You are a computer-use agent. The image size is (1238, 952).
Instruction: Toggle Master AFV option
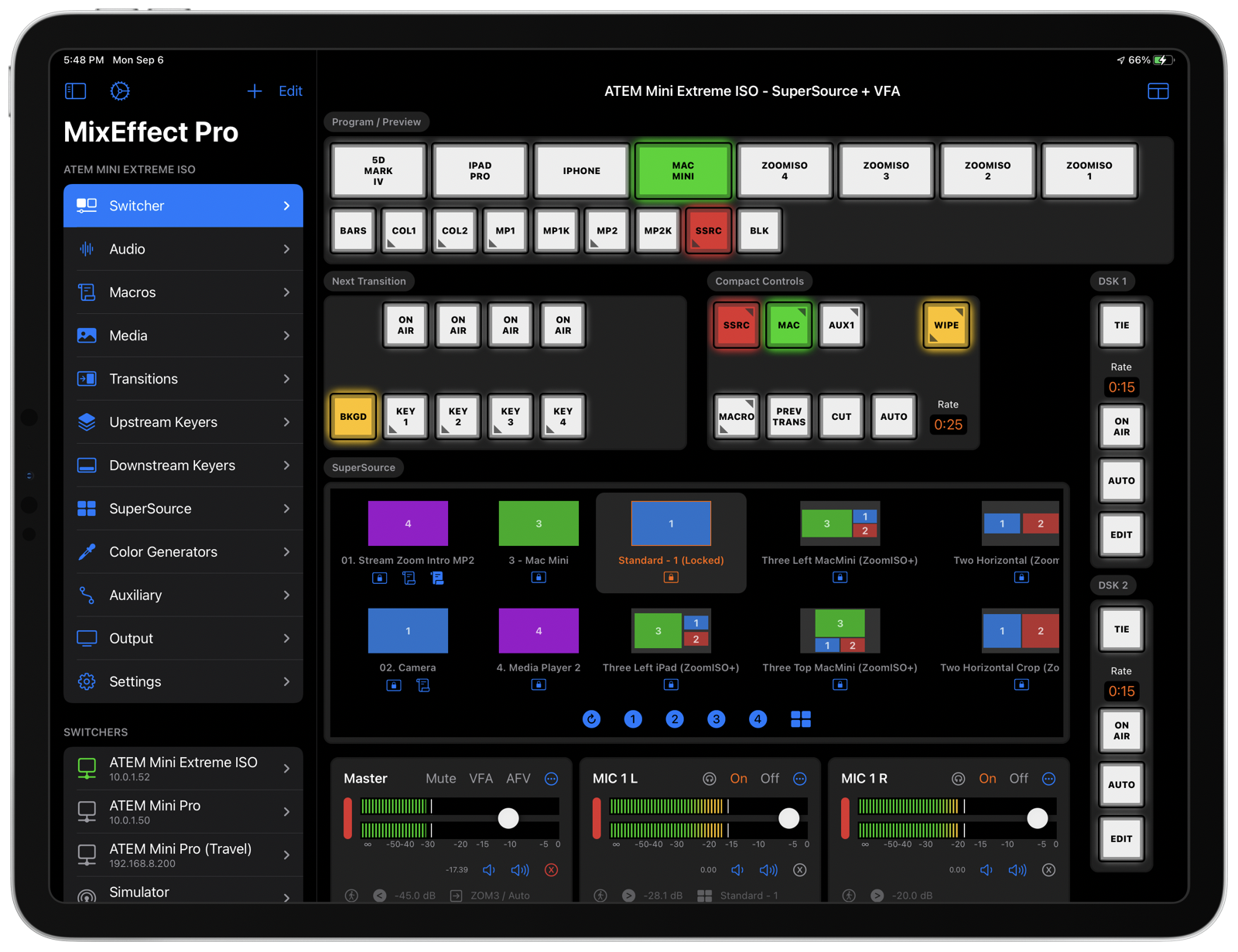click(518, 779)
